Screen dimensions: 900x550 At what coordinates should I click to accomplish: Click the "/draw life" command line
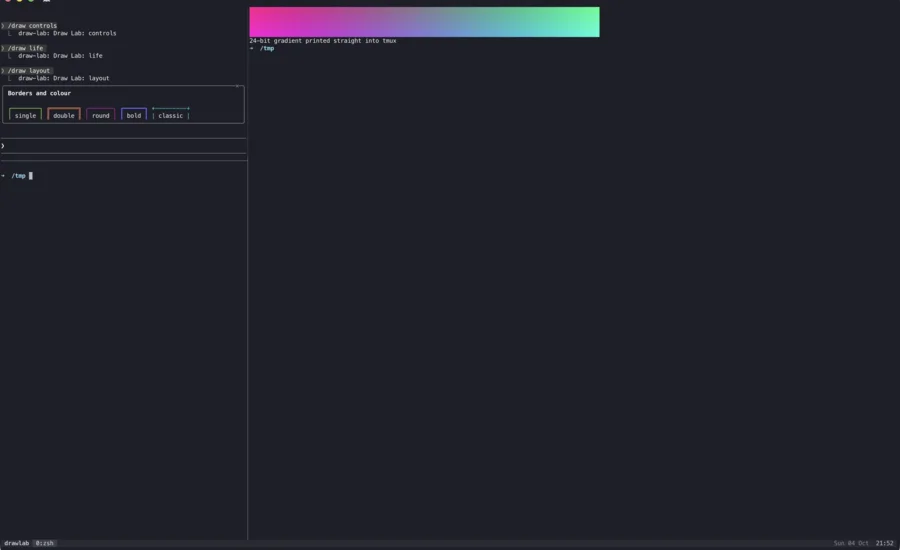click(x=23, y=48)
